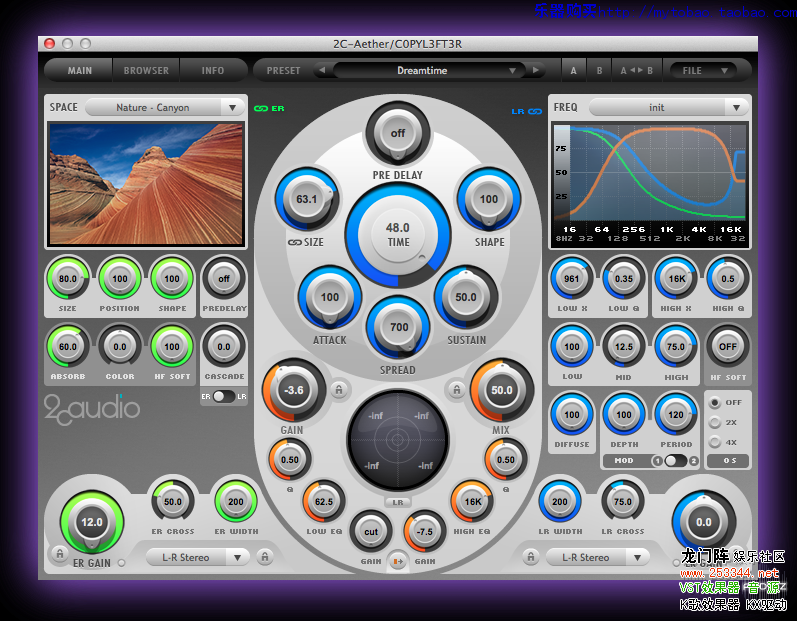
Task: Toggle the ER/LR cascade switch
Action: coord(224,396)
